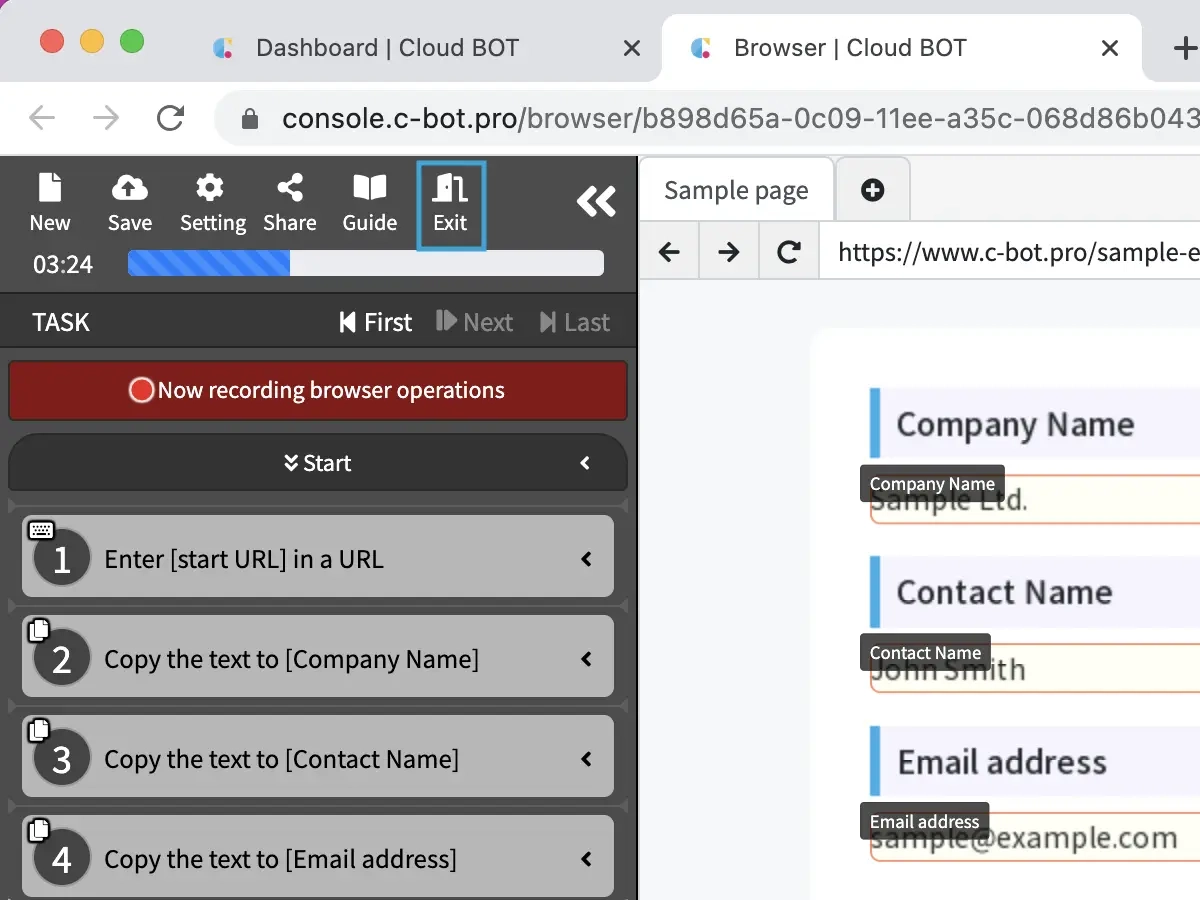Image resolution: width=1200 pixels, height=900 pixels.
Task: Click the embedded browser URL field
Action: pyautogui.click(x=1010, y=252)
